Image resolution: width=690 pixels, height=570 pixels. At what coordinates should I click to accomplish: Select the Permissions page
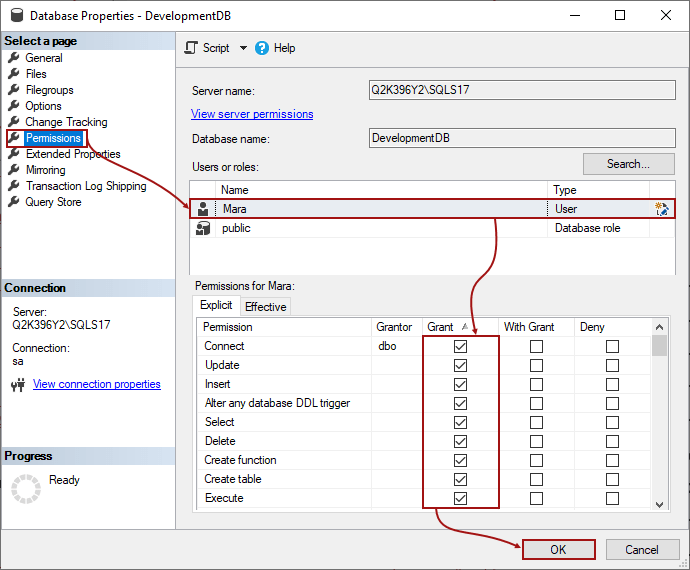53,138
